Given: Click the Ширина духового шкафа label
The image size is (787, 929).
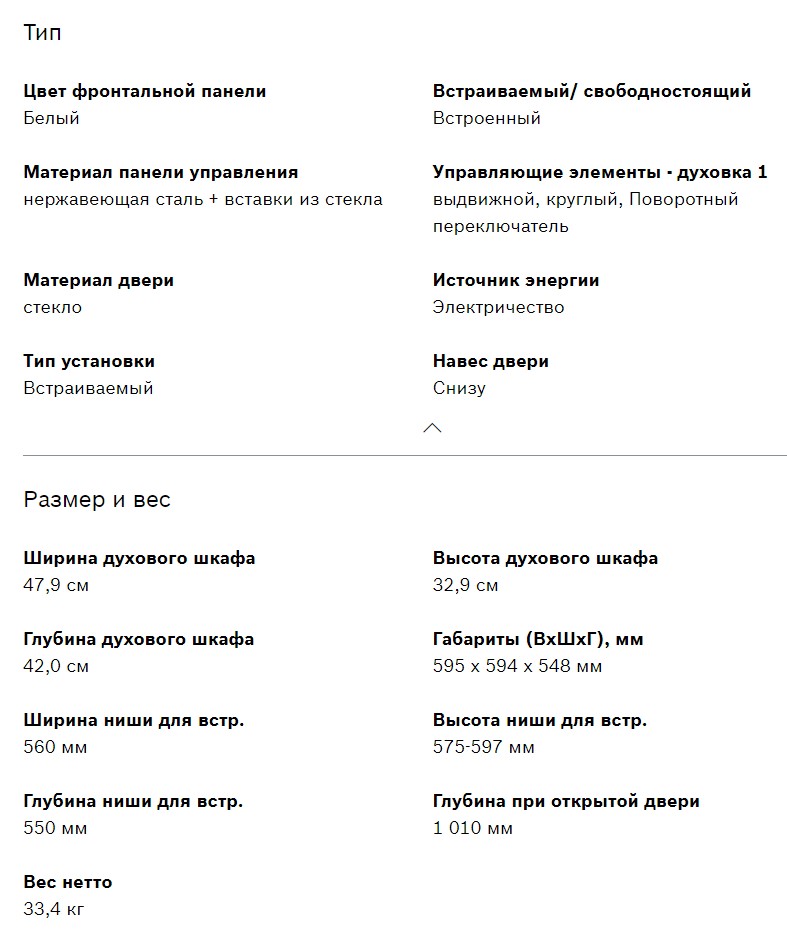Looking at the screenshot, I should (x=139, y=558).
